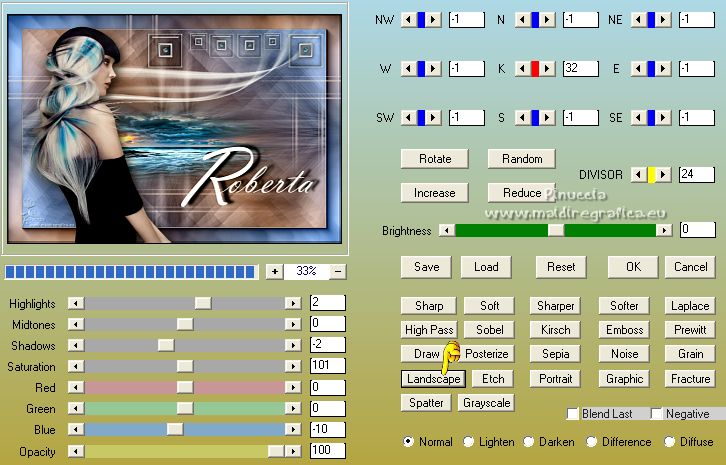Click right arrow of Highlights slider
The height and width of the screenshot is (465, 726).
pyautogui.click(x=293, y=302)
